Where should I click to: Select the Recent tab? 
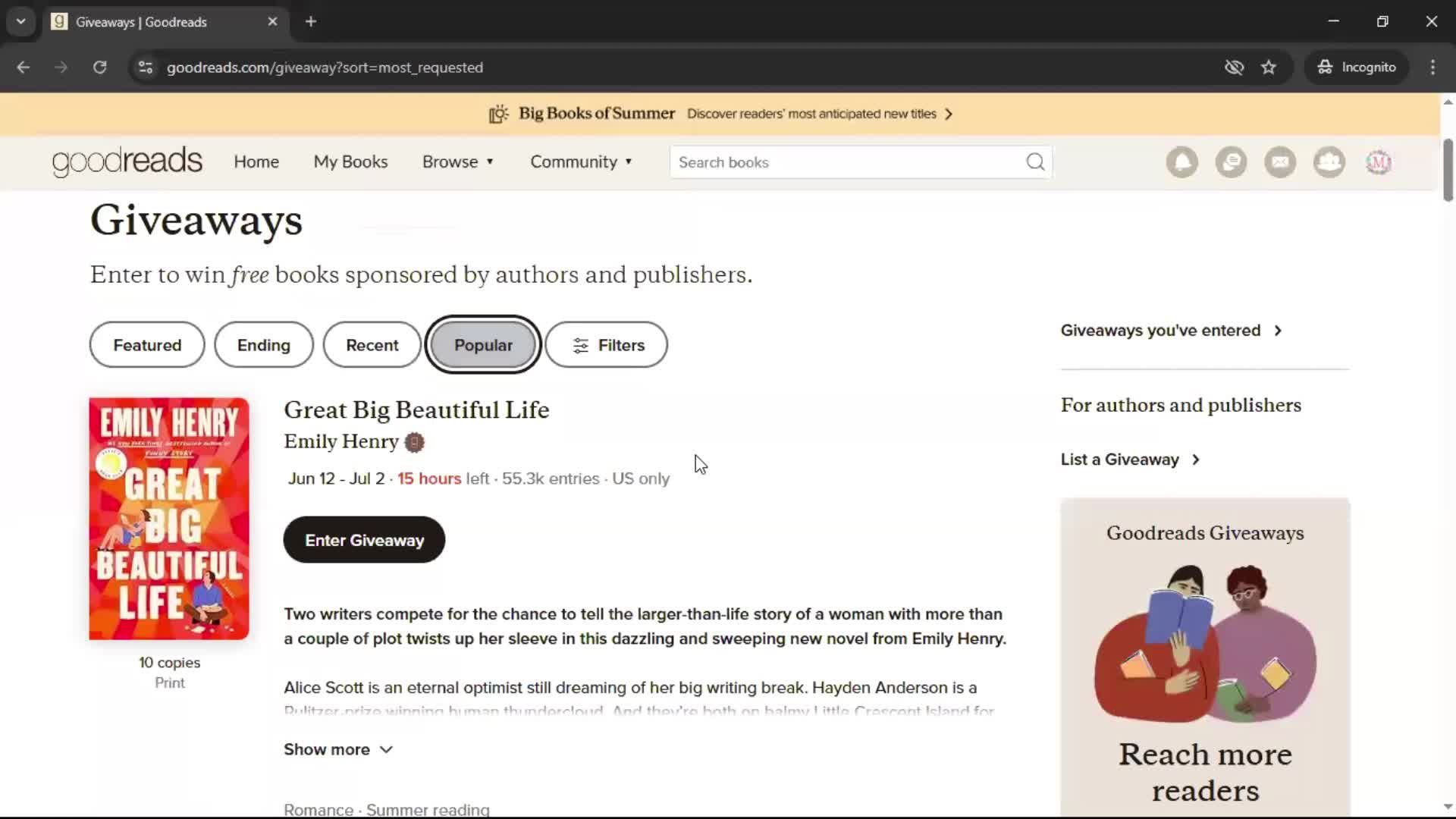click(x=372, y=345)
